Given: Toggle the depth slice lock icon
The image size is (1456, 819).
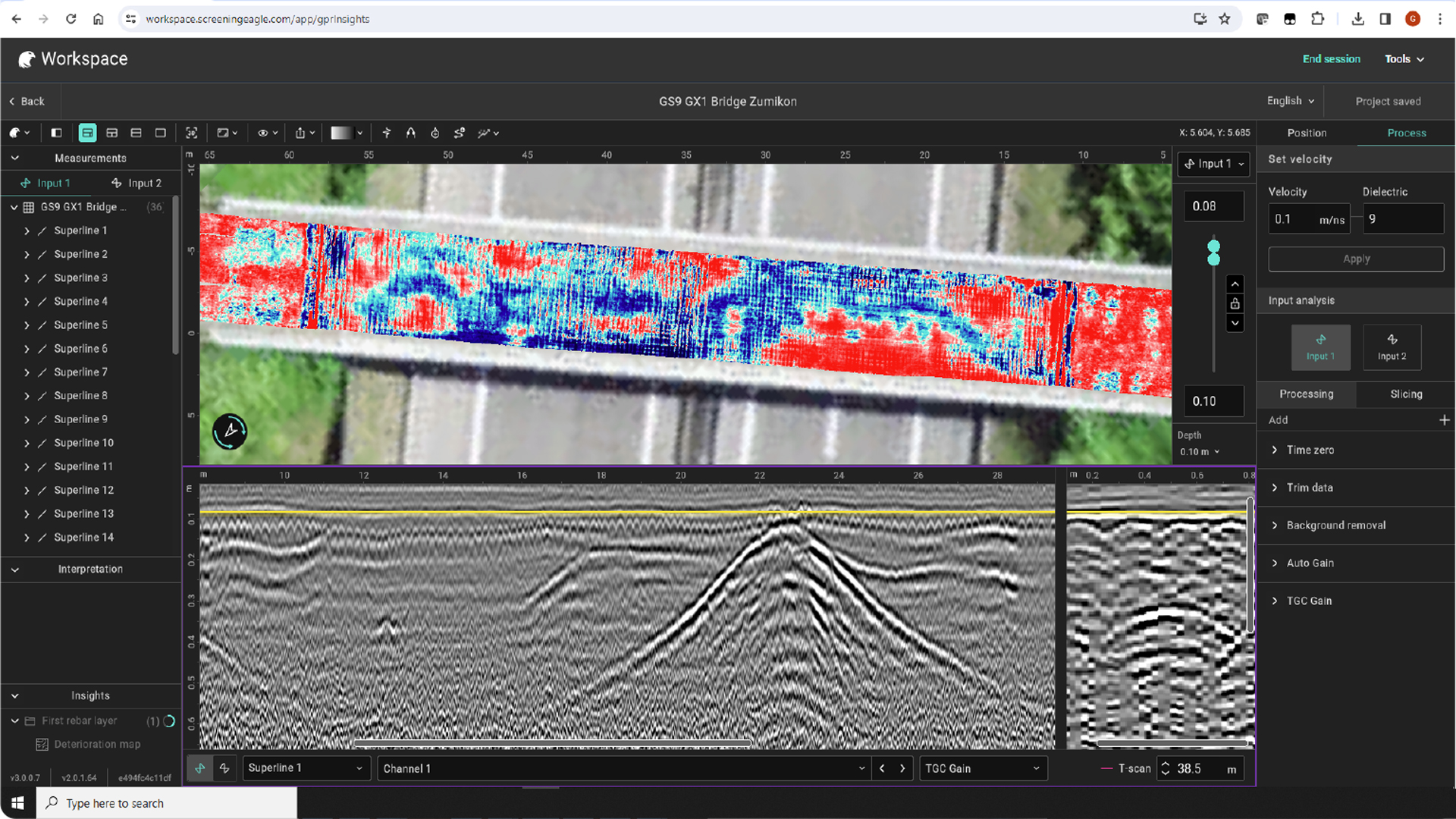Looking at the screenshot, I should [x=1235, y=304].
